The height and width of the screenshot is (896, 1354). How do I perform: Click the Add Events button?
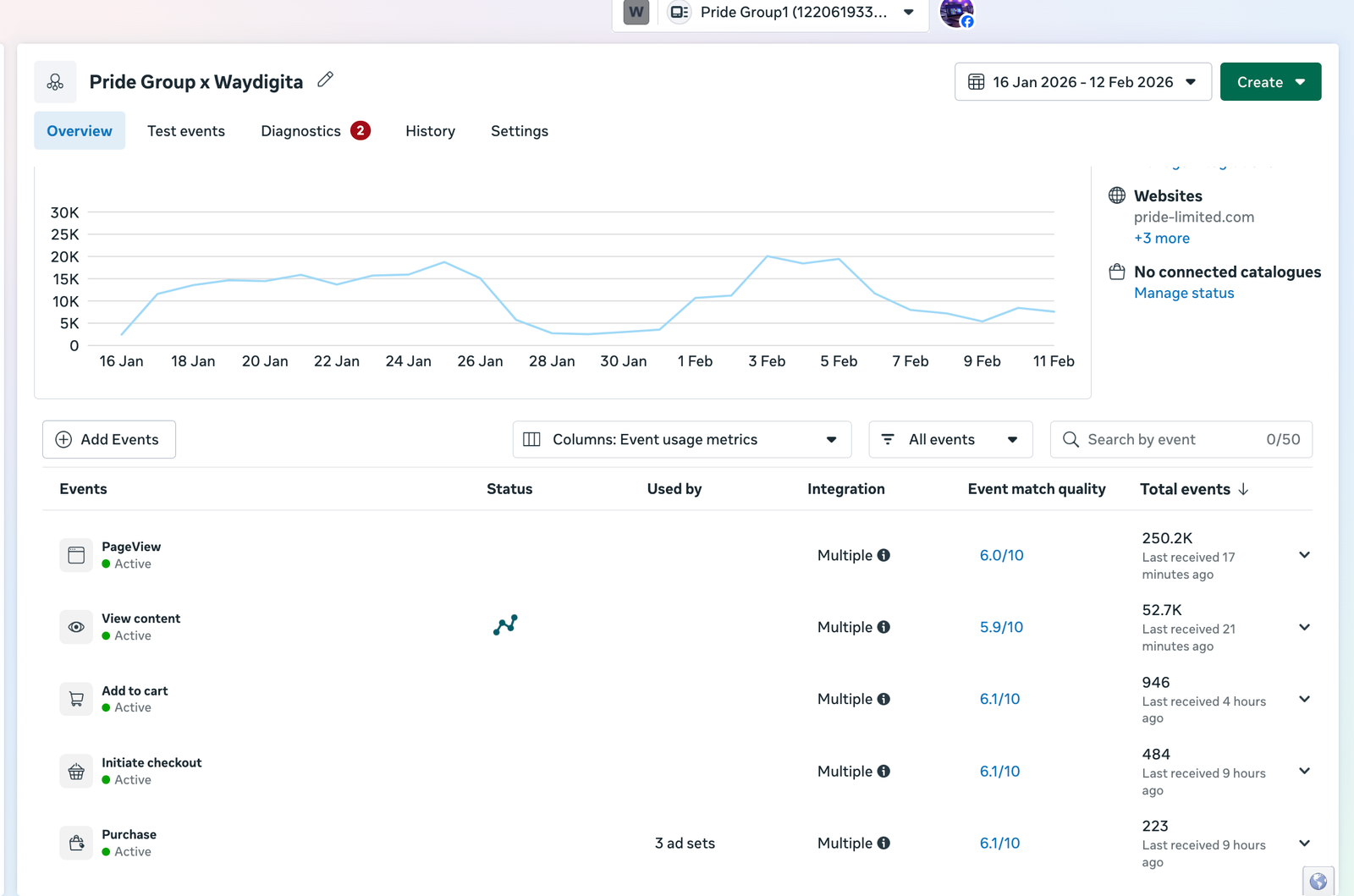pyautogui.click(x=109, y=439)
